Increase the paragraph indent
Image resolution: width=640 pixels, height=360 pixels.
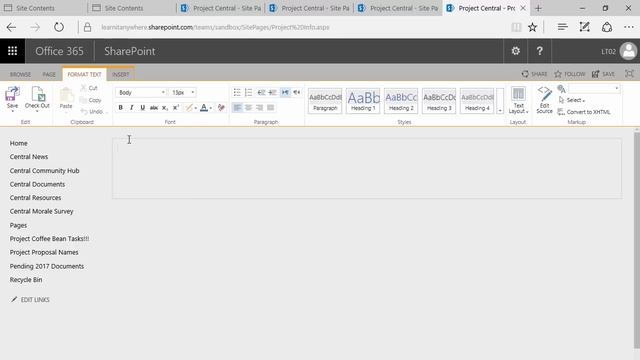pos(273,93)
